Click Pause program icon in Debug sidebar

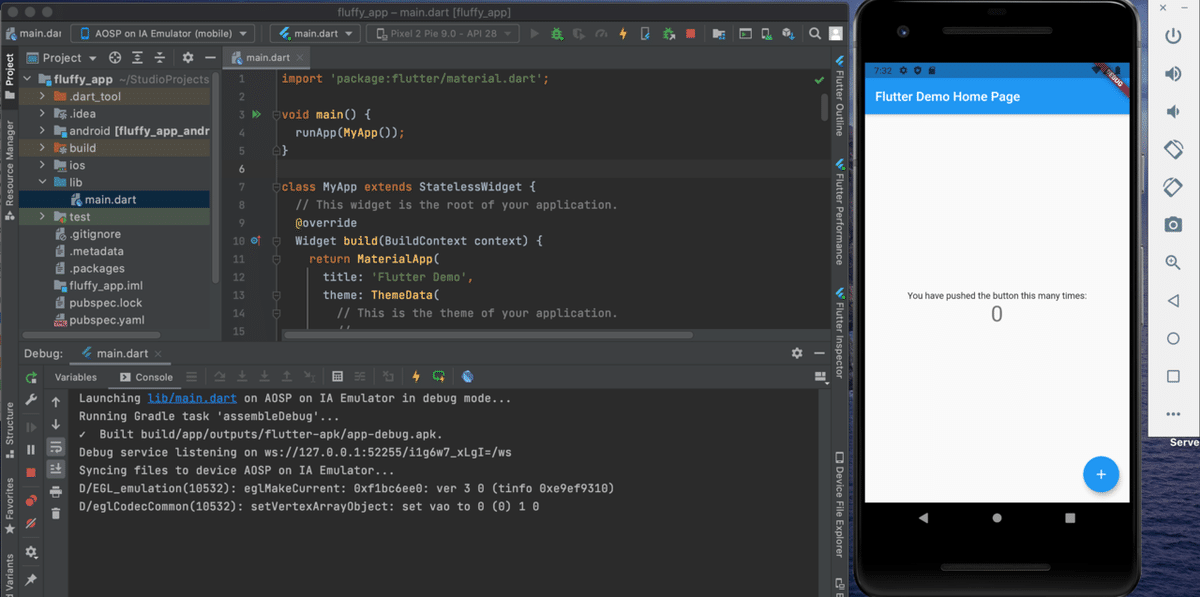(x=31, y=450)
